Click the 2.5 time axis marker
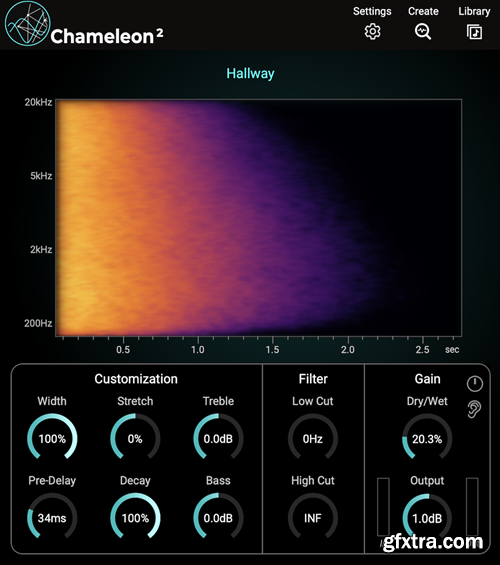 point(423,350)
